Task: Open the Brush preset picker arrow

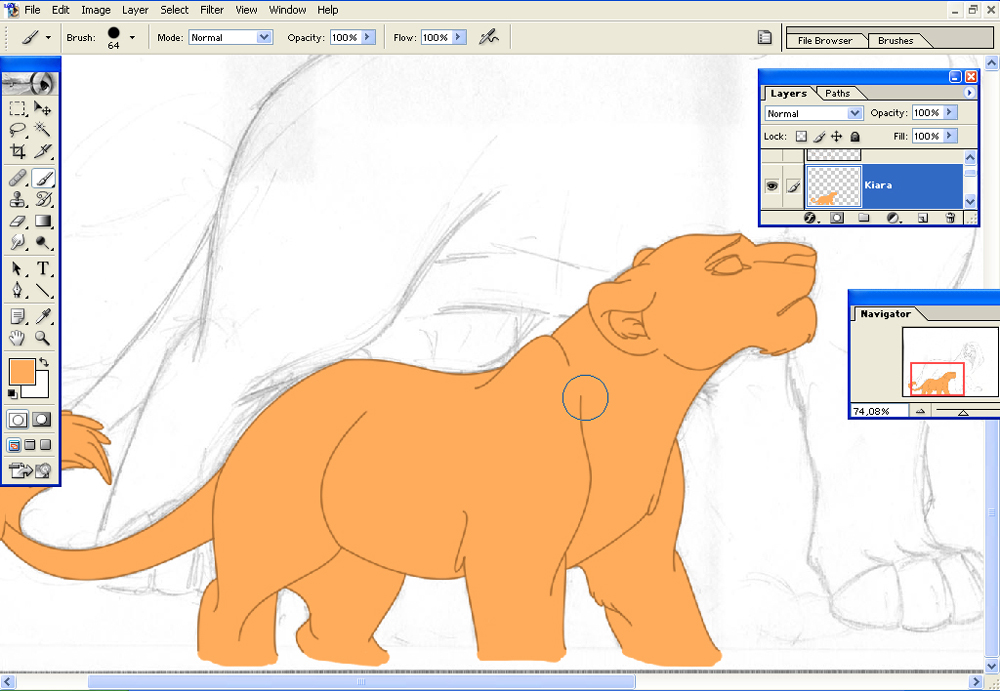Action: 132,38
